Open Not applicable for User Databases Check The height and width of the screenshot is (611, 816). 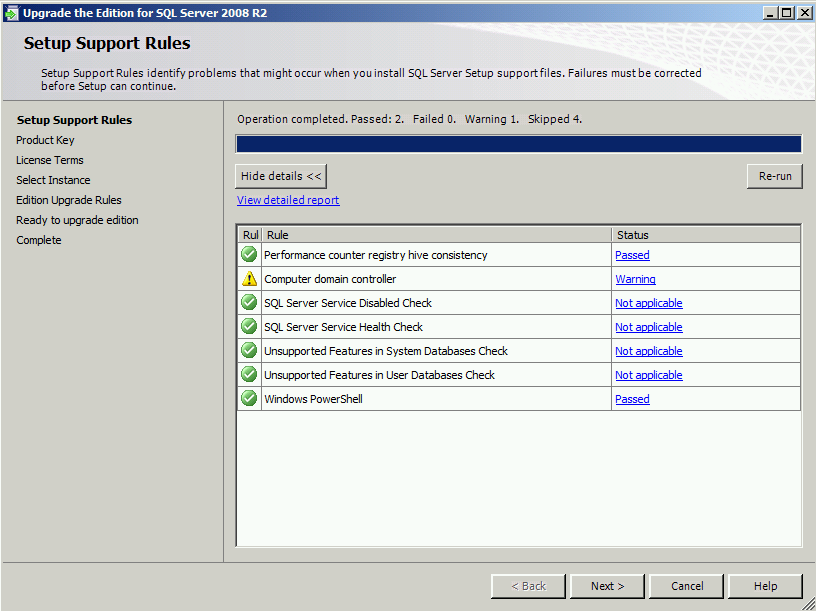pos(648,375)
